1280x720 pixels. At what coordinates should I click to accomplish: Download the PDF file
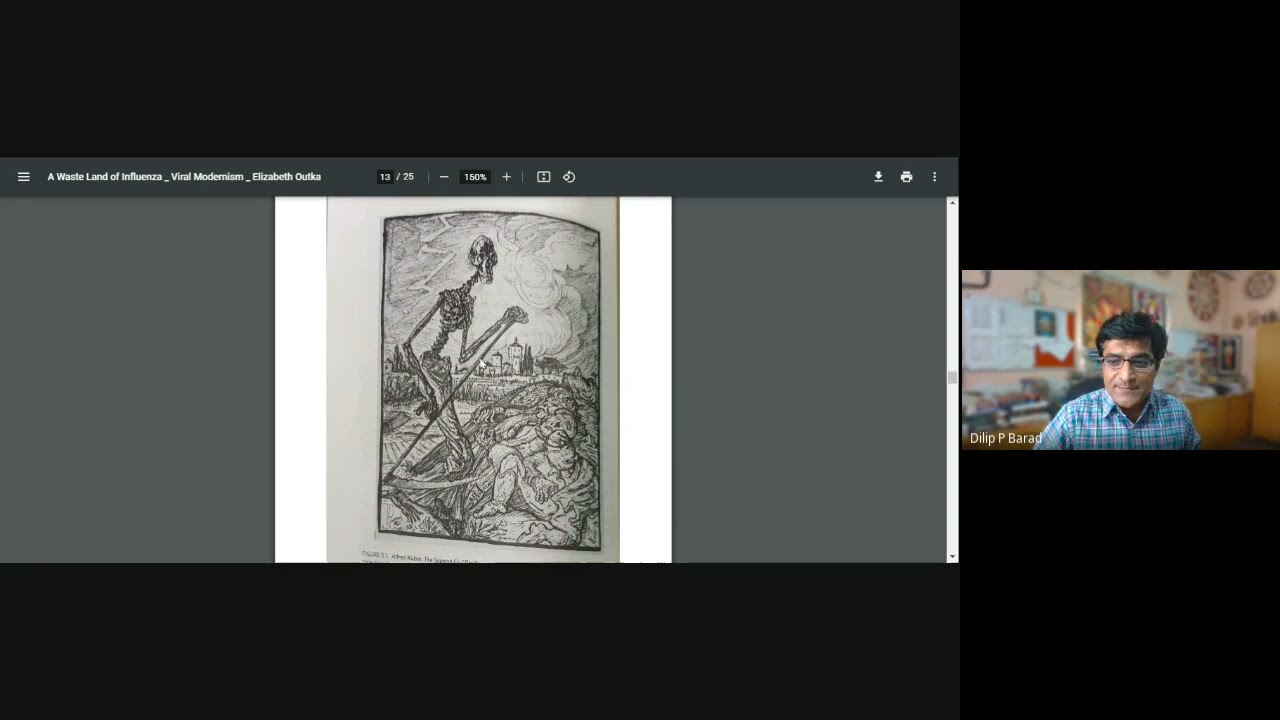(878, 177)
